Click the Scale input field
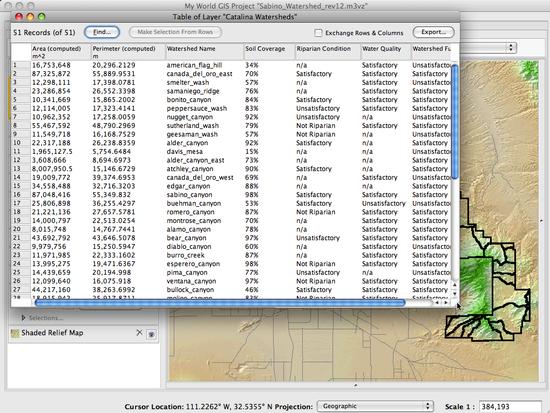The width and height of the screenshot is (550, 413). pos(510,407)
